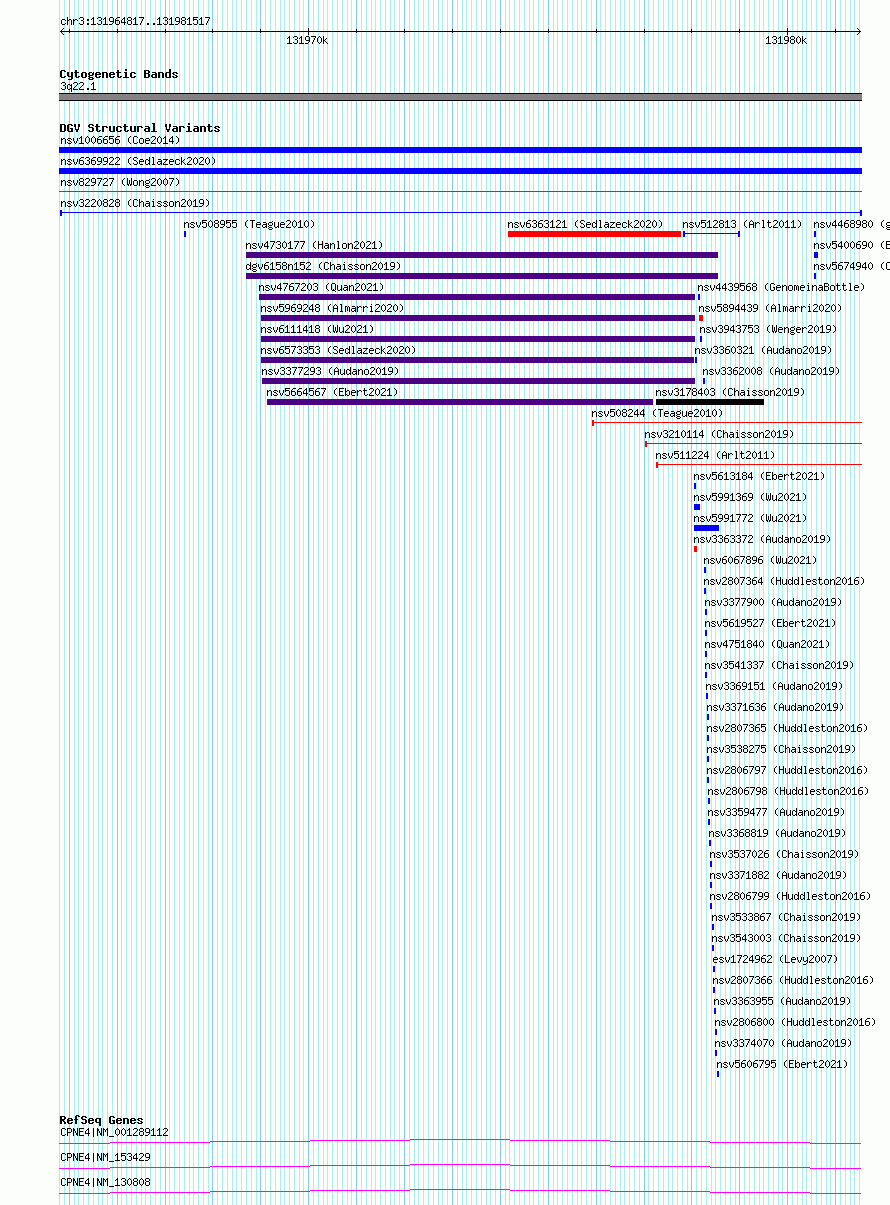Open variant nsv3369151 (Audano2019)
Viewport: 890px width, 1205px height.
click(x=774, y=686)
